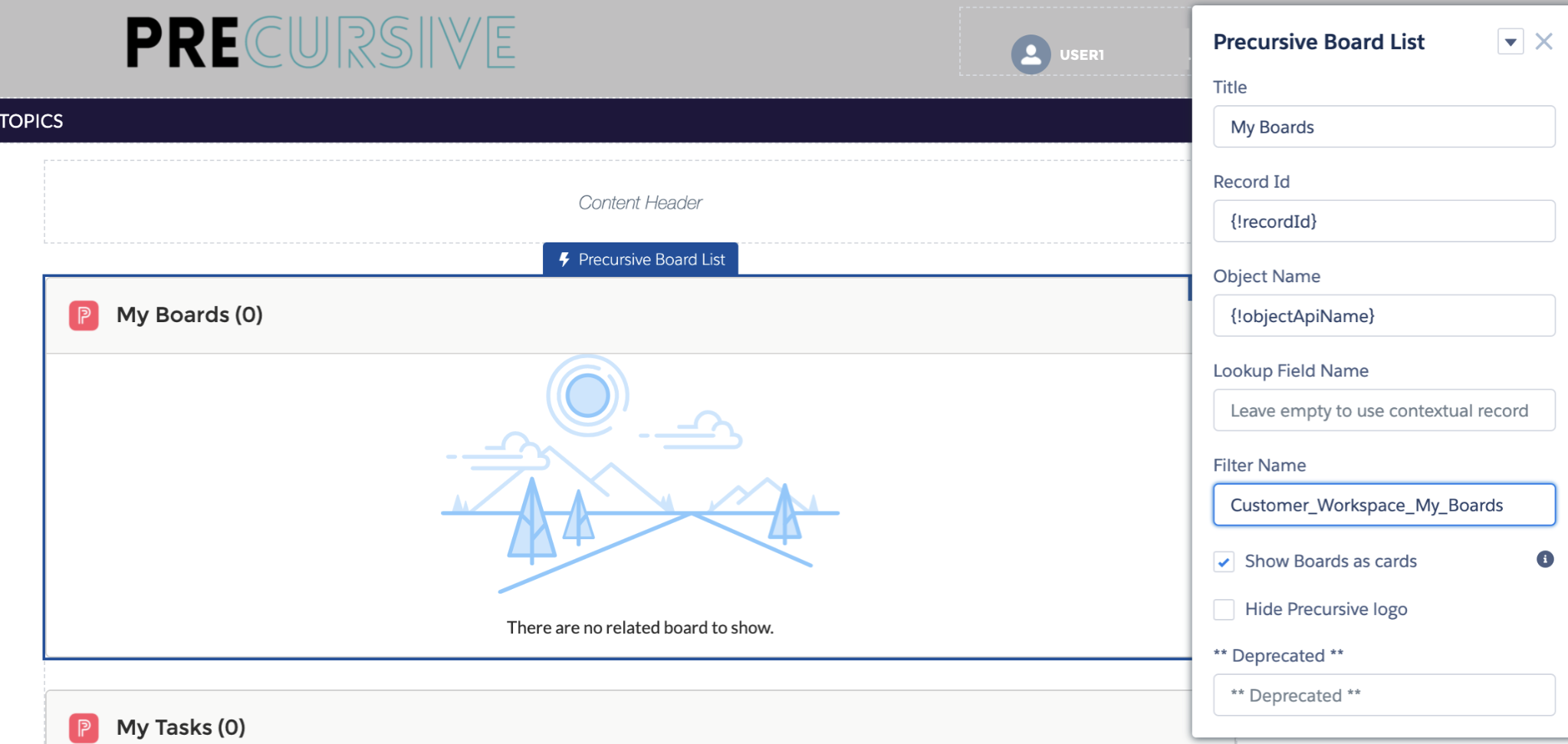Image resolution: width=1568 pixels, height=744 pixels.
Task: Click the Object Name input field
Action: (x=1384, y=315)
